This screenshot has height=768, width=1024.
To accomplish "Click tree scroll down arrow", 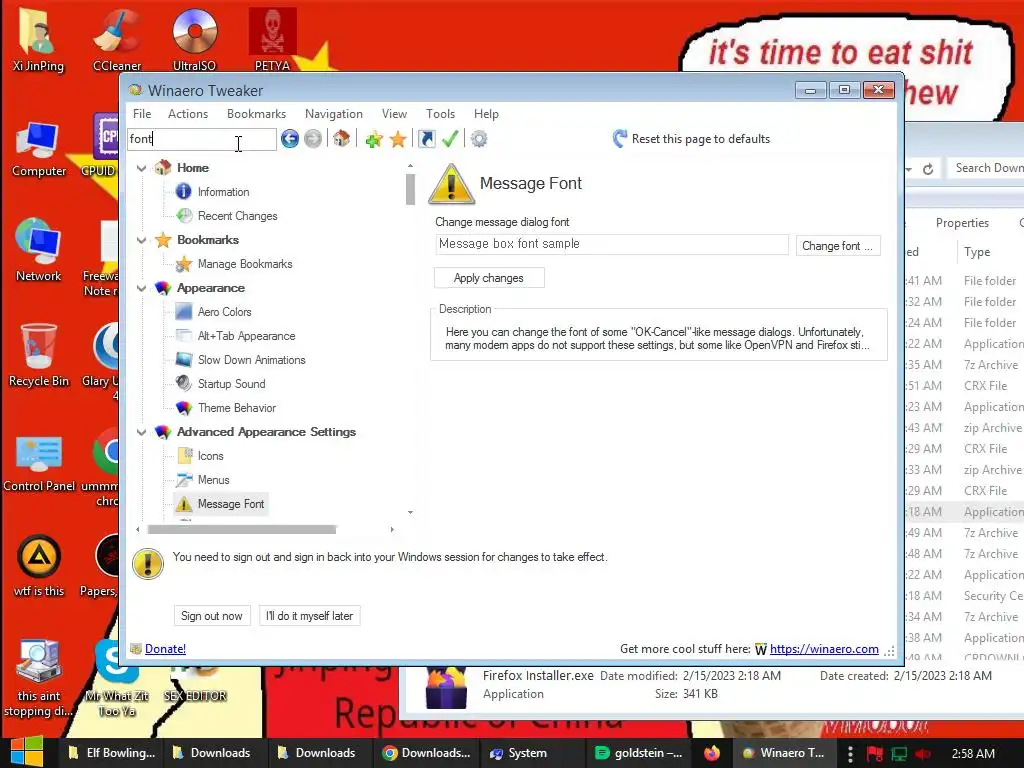I will 410,513.
